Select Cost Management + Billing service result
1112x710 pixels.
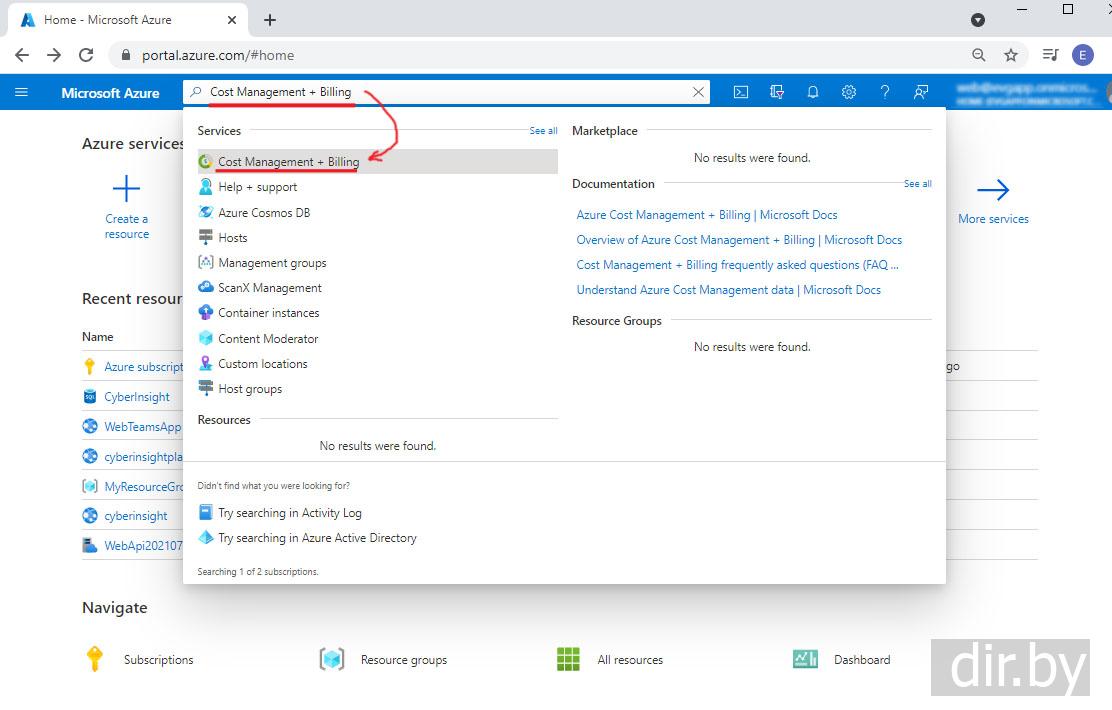tap(288, 162)
